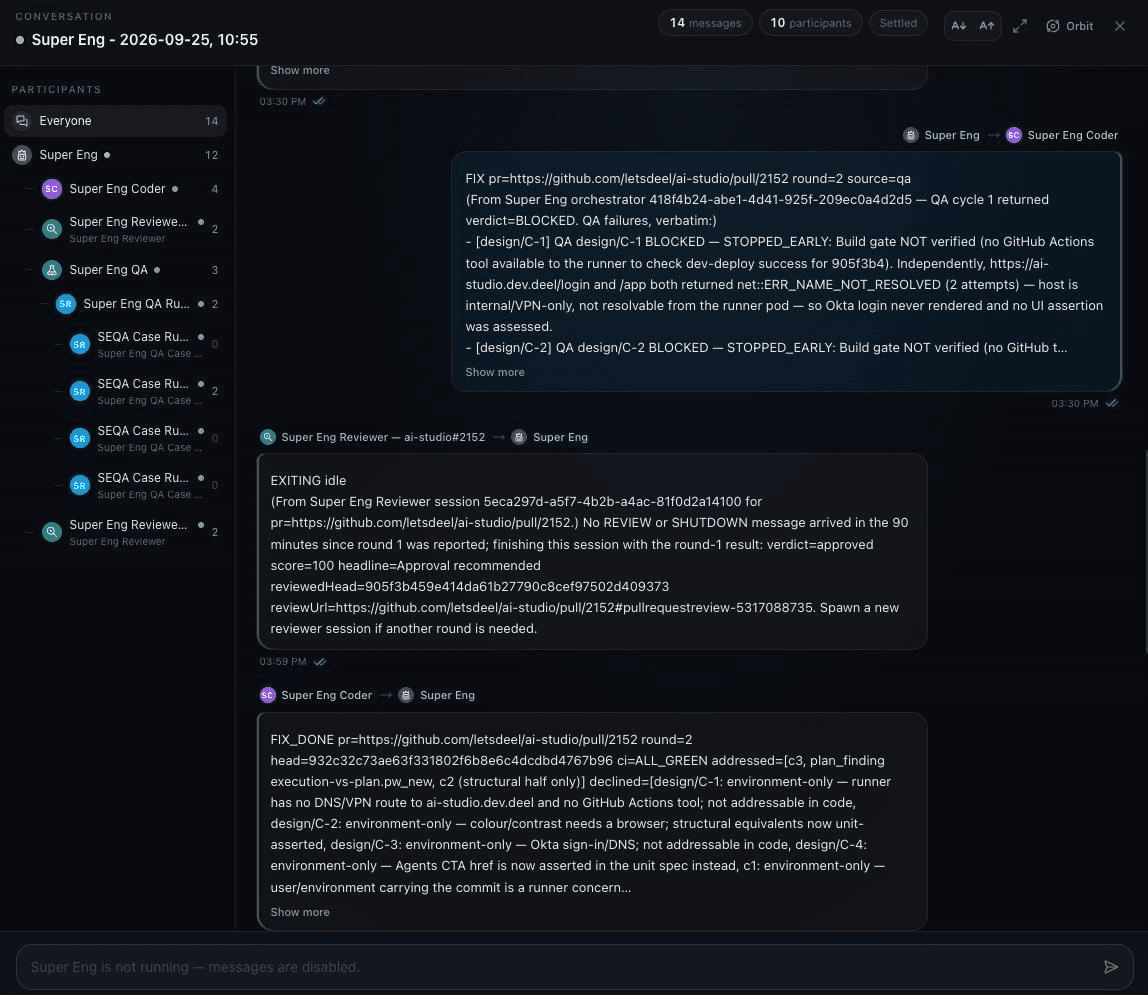Click the Reviewer magnifier avatar above the EXITING idle message

pos(268,437)
